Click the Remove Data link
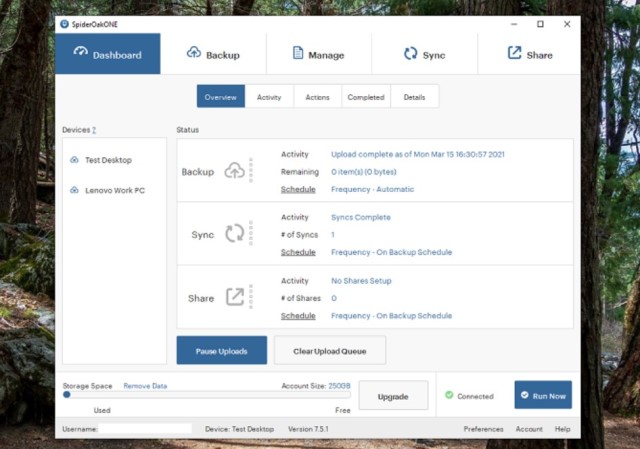 [x=145, y=386]
